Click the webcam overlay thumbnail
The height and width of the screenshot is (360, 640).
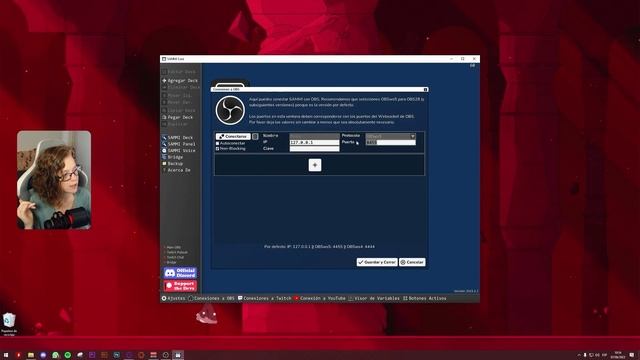[x=54, y=180]
